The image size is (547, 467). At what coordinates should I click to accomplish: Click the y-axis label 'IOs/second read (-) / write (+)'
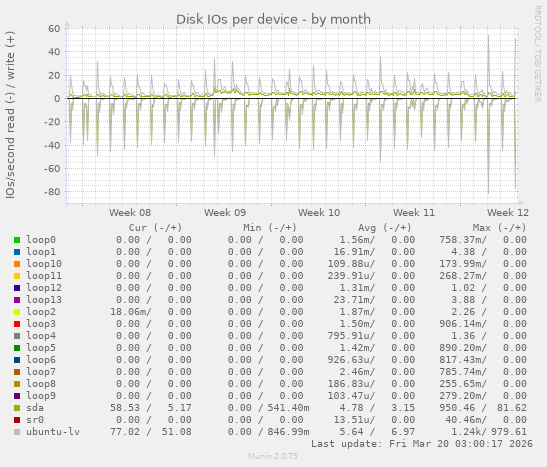click(10, 115)
